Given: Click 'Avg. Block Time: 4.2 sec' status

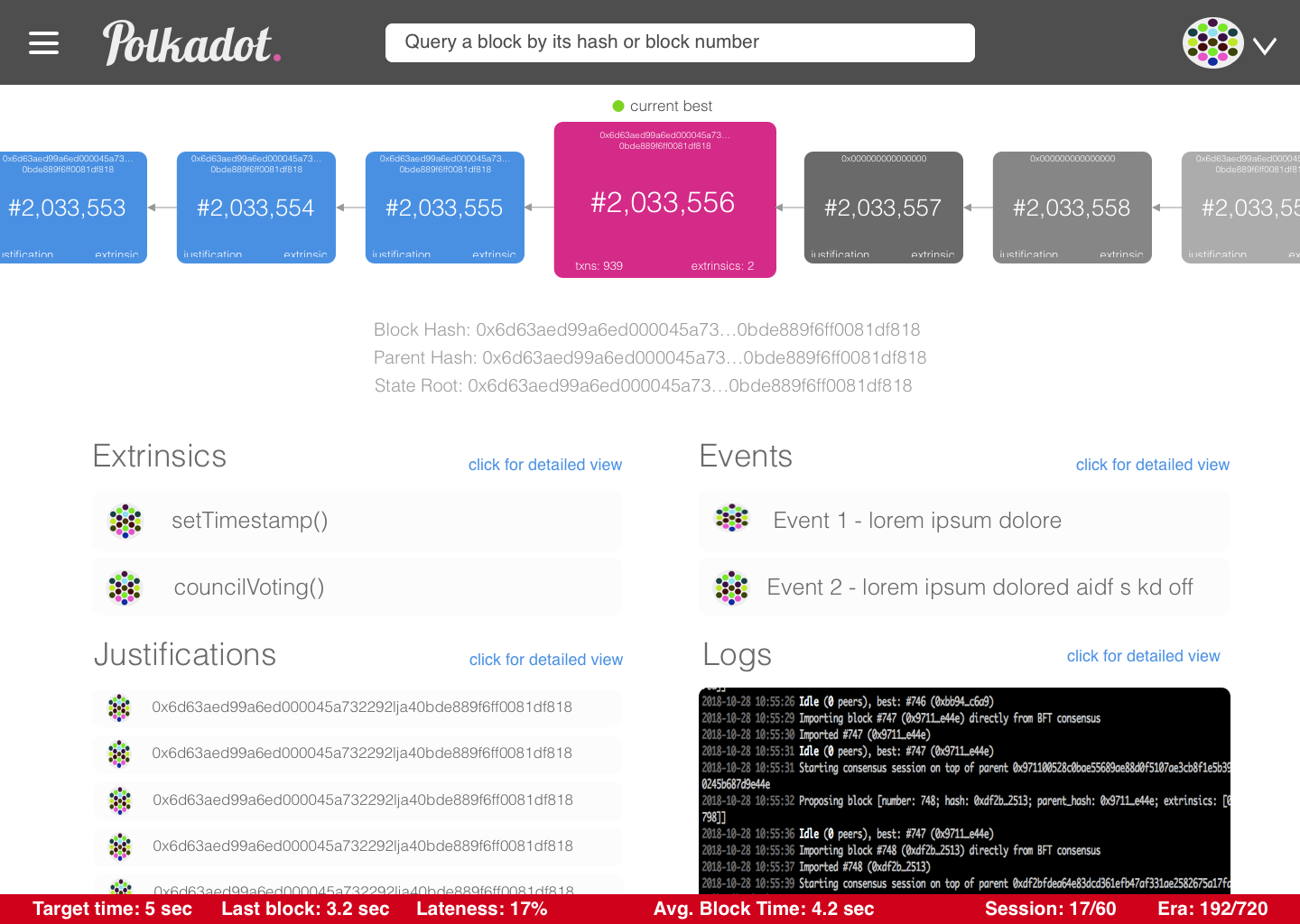Looking at the screenshot, I should coord(764,909).
